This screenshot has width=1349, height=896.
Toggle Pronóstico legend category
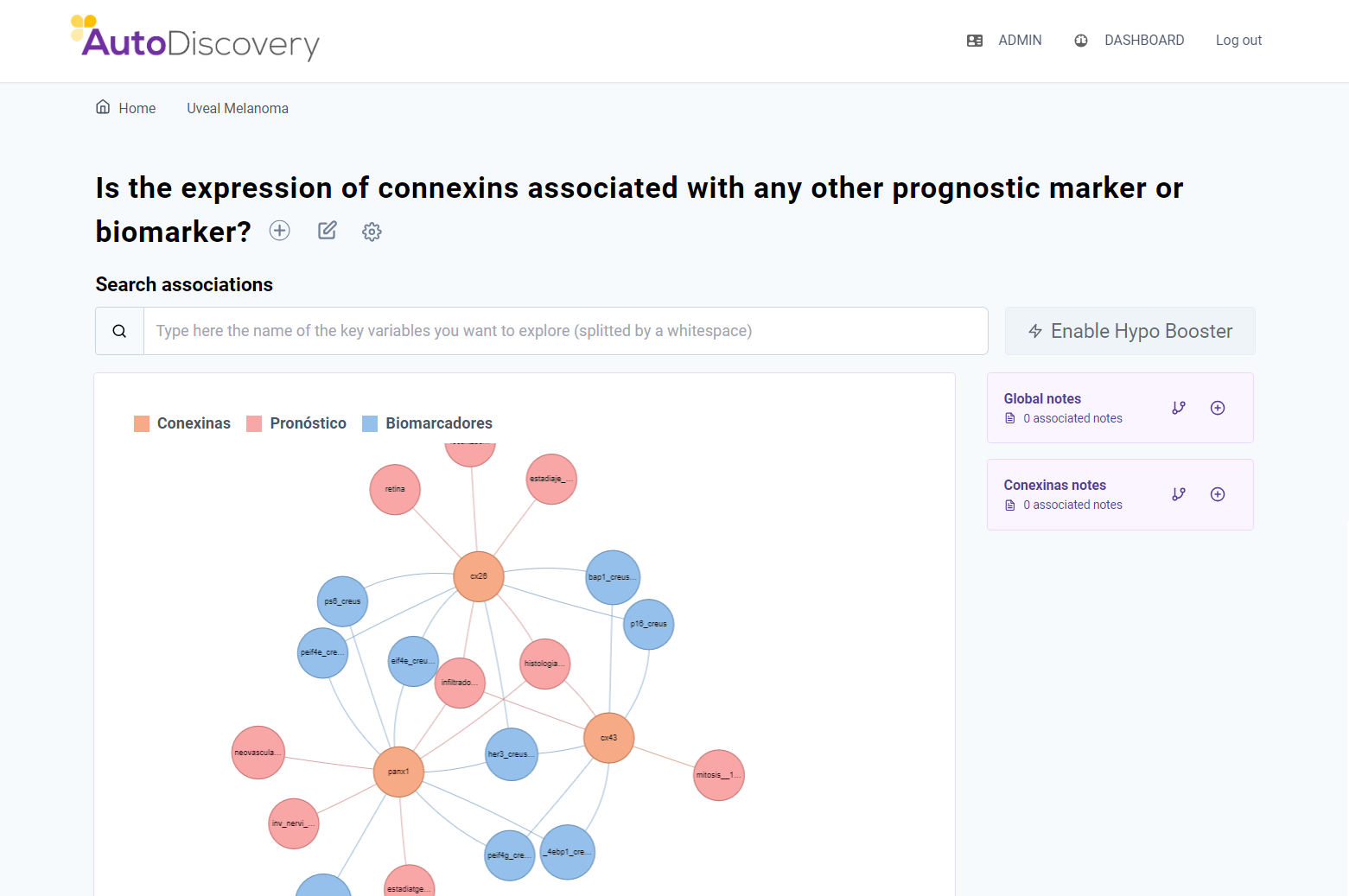coord(296,423)
